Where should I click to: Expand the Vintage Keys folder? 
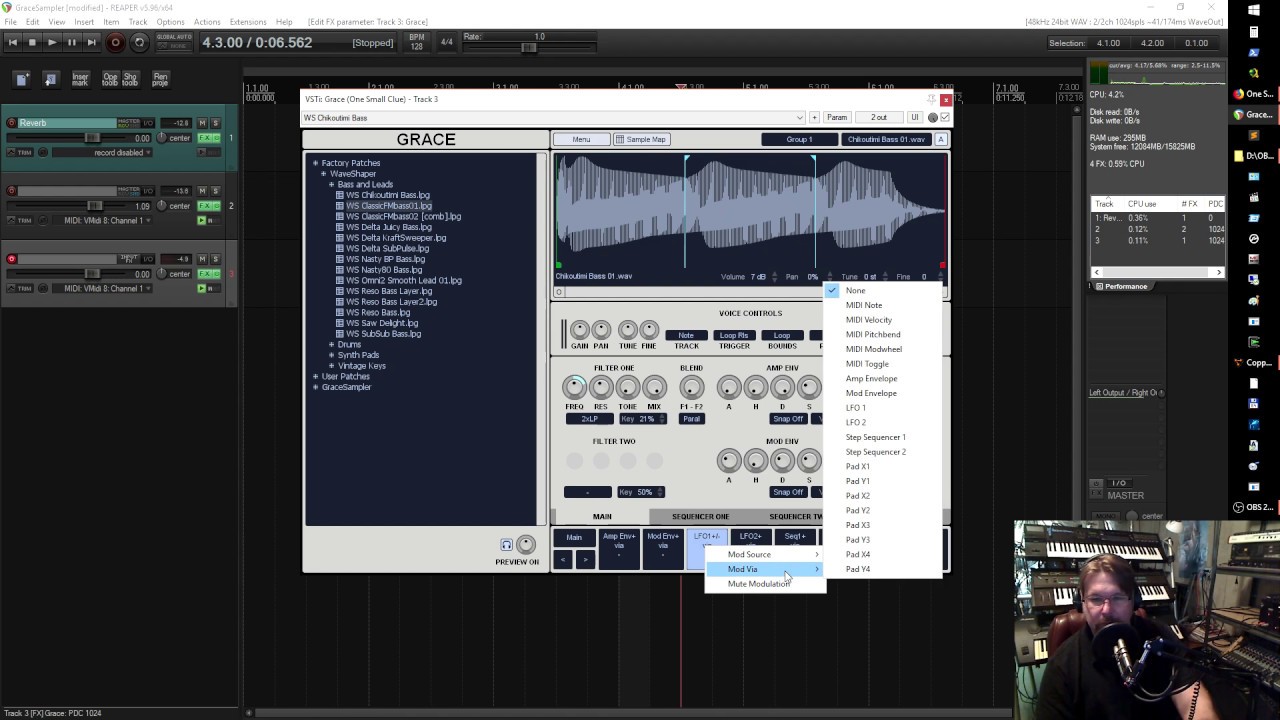point(331,366)
